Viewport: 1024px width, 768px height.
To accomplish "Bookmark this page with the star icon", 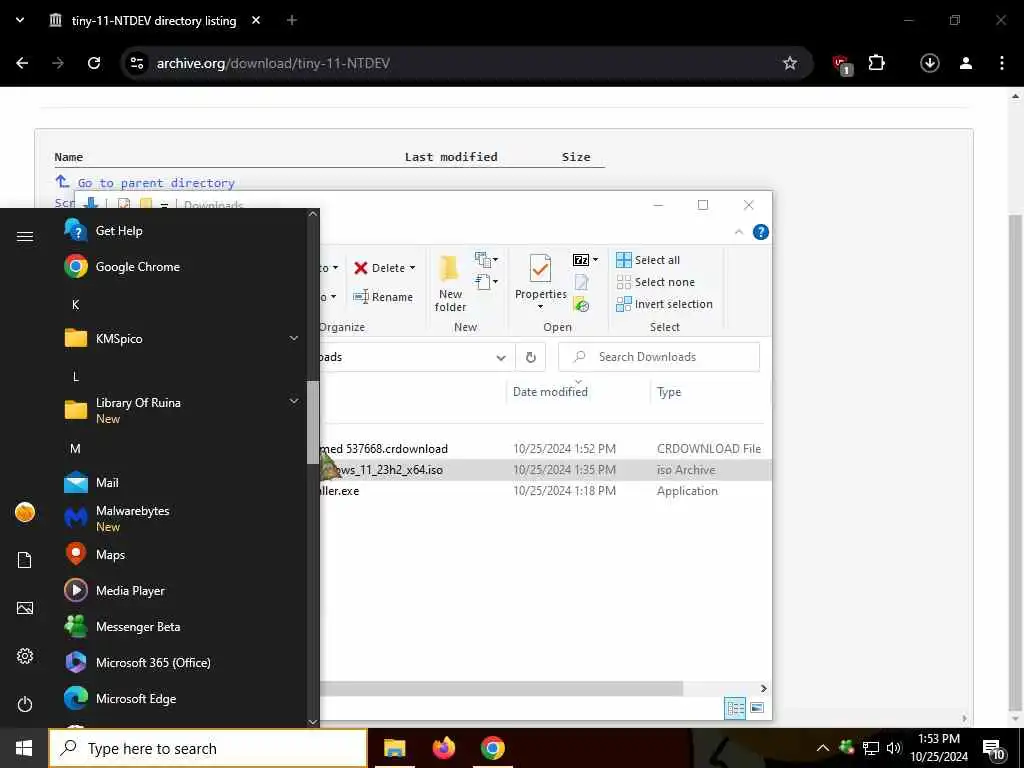I will click(790, 63).
